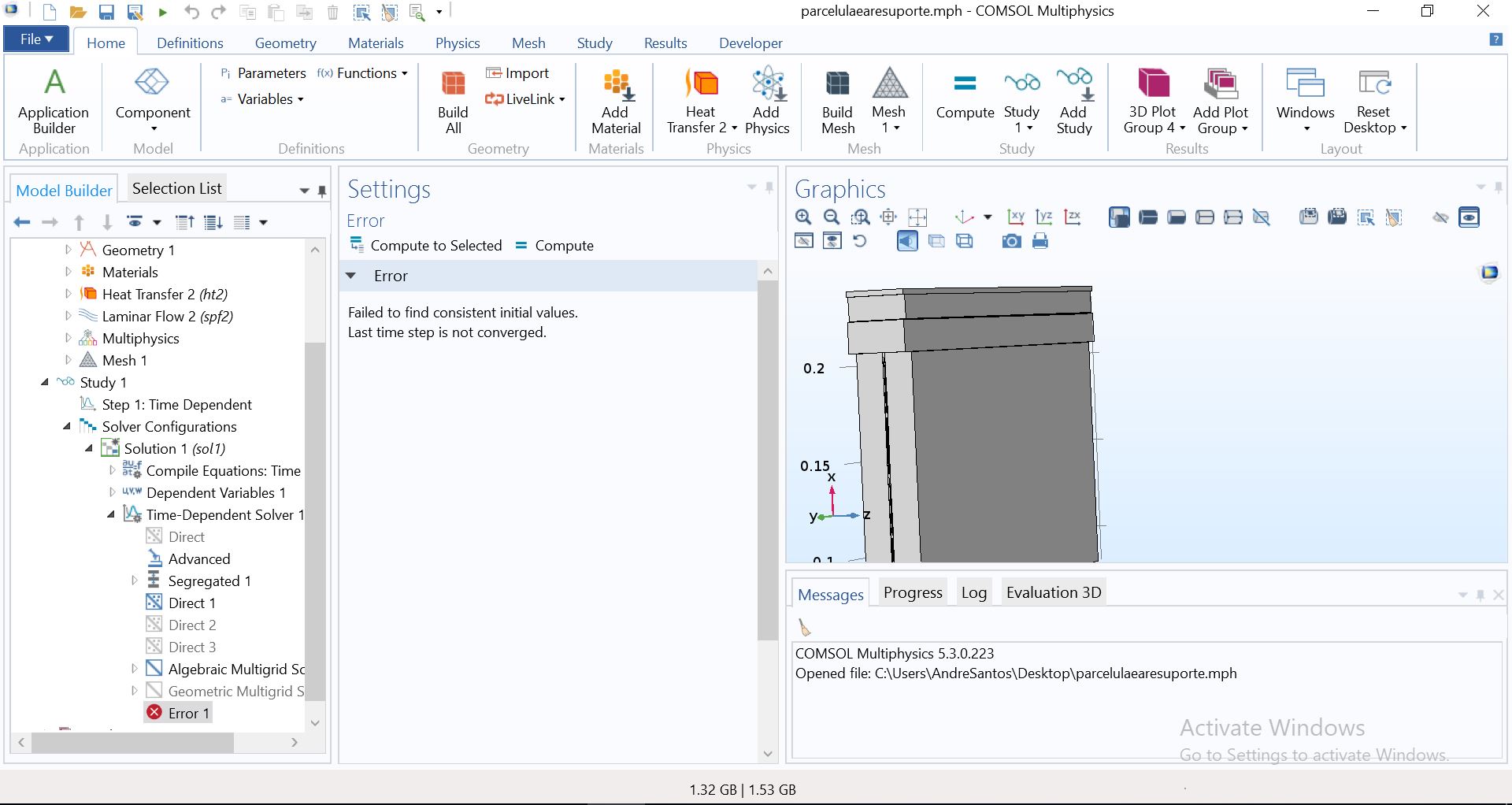Open the Results ribbon tab

[x=665, y=43]
